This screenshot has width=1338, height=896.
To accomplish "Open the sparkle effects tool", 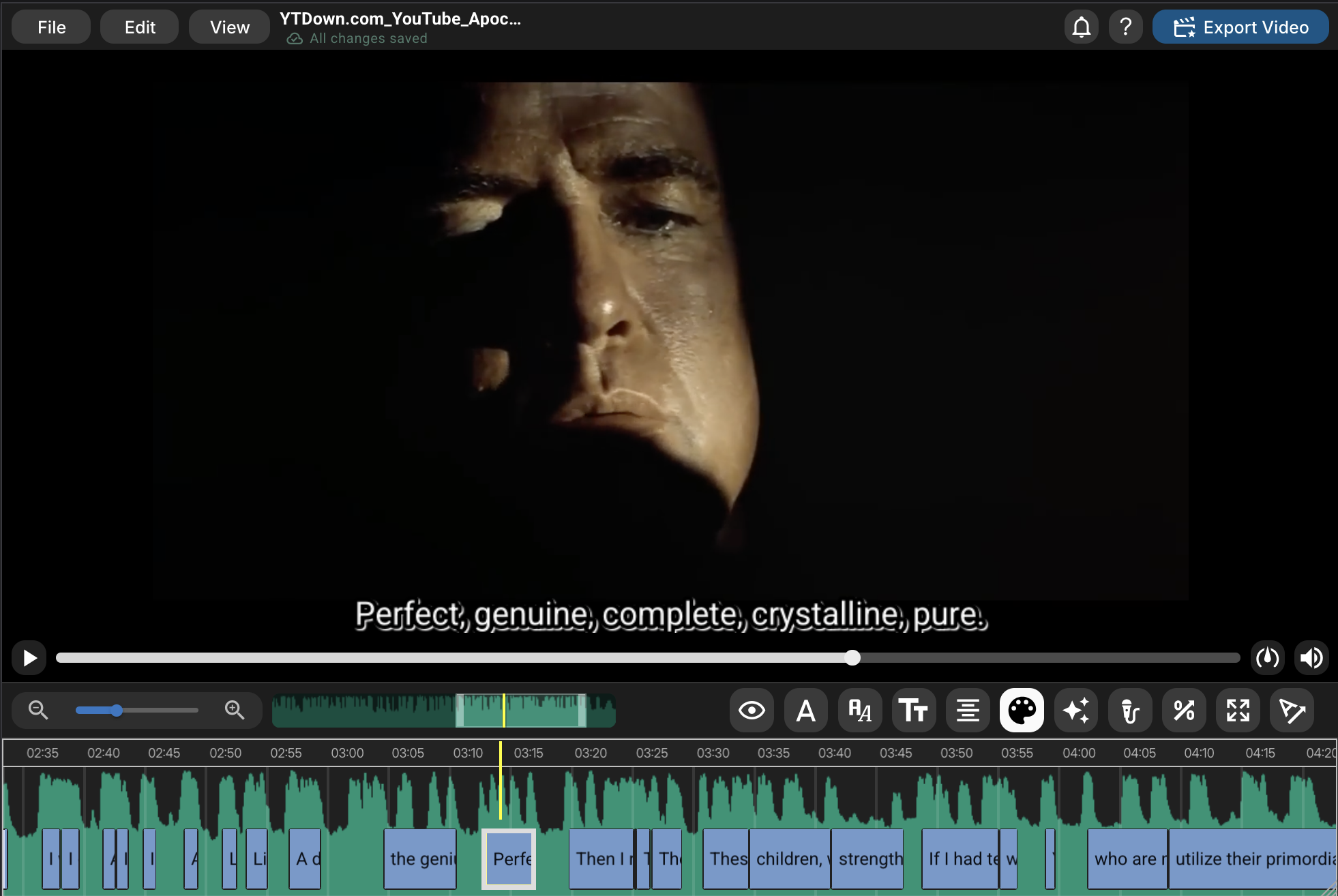I will click(1075, 711).
